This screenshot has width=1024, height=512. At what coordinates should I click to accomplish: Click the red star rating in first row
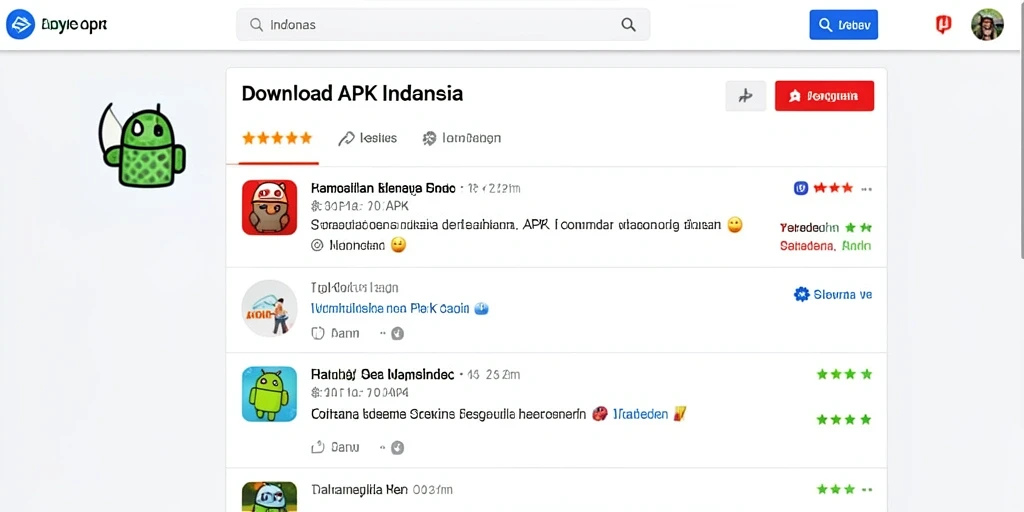coord(833,188)
